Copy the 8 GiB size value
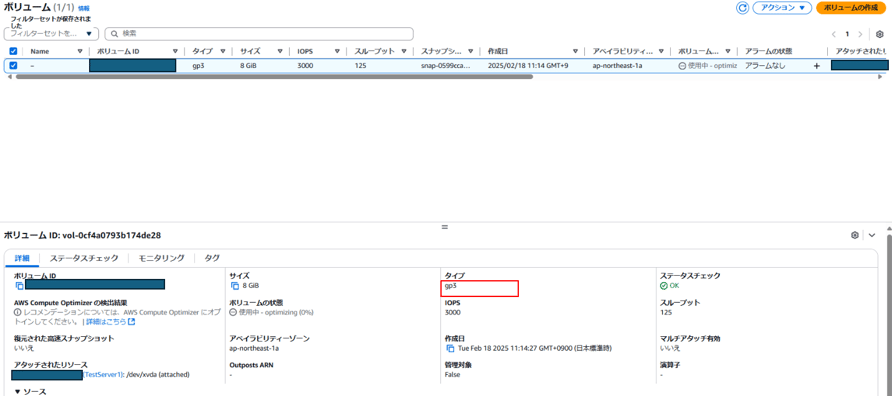The height and width of the screenshot is (396, 892). point(234,286)
